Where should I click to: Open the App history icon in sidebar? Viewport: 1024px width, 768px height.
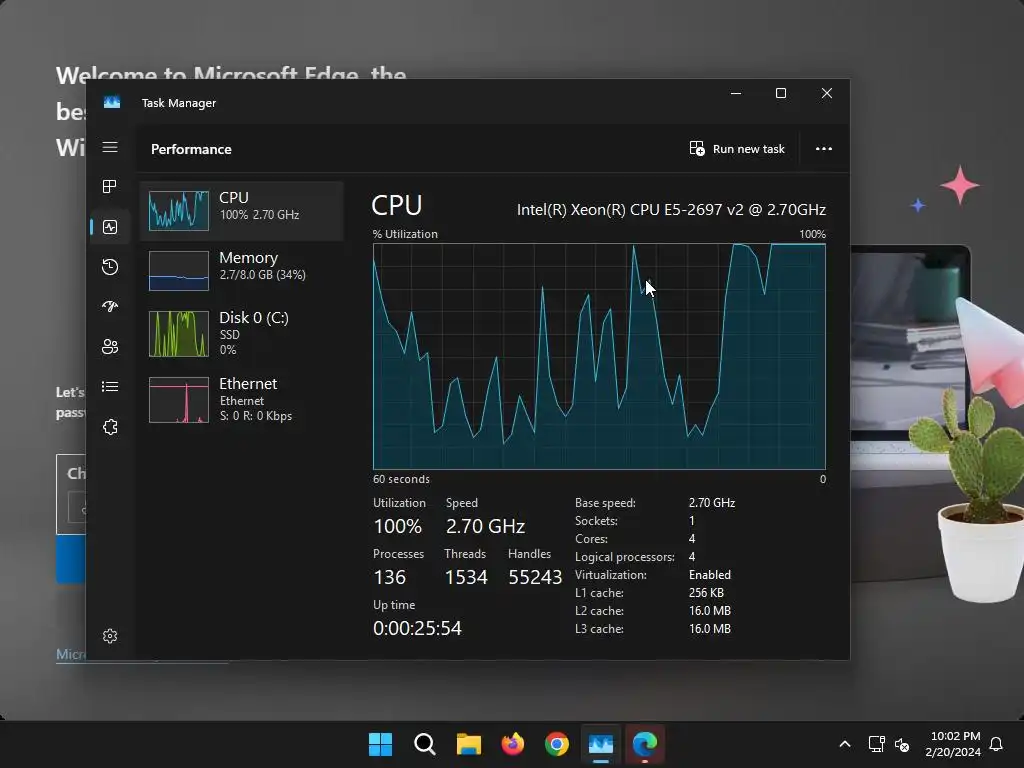110,266
